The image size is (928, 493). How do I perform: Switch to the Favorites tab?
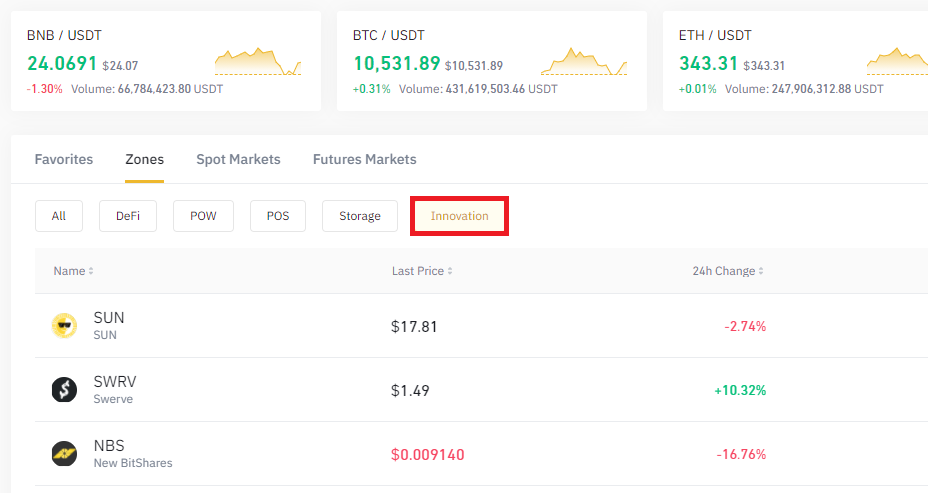[x=64, y=159]
